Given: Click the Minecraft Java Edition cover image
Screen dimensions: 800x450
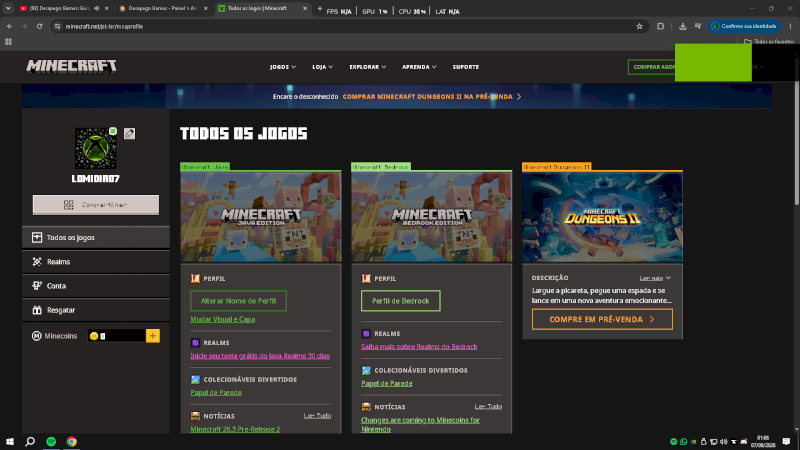Looking at the screenshot, I should click(261, 217).
